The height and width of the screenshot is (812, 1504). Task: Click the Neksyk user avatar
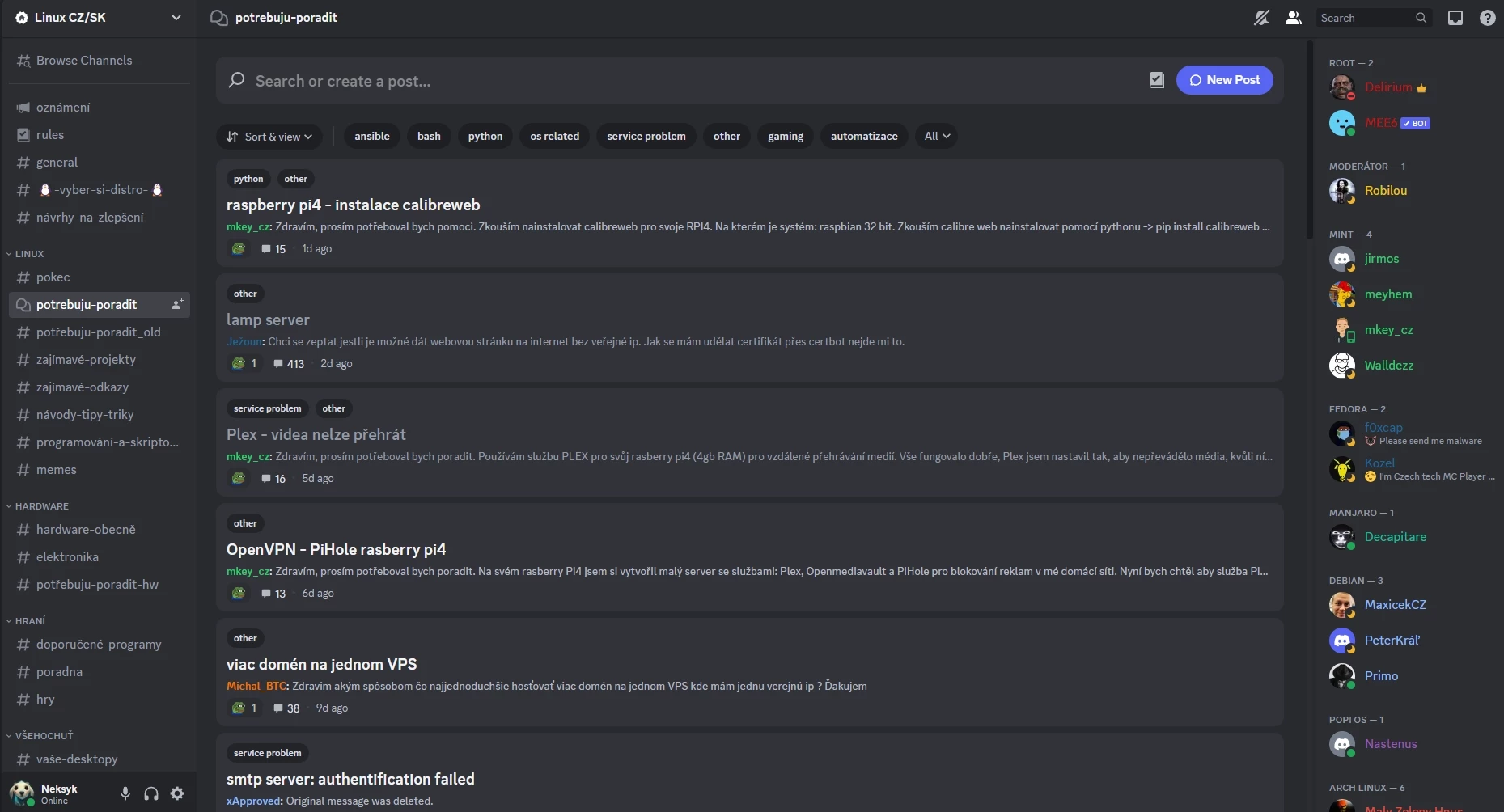tap(22, 793)
